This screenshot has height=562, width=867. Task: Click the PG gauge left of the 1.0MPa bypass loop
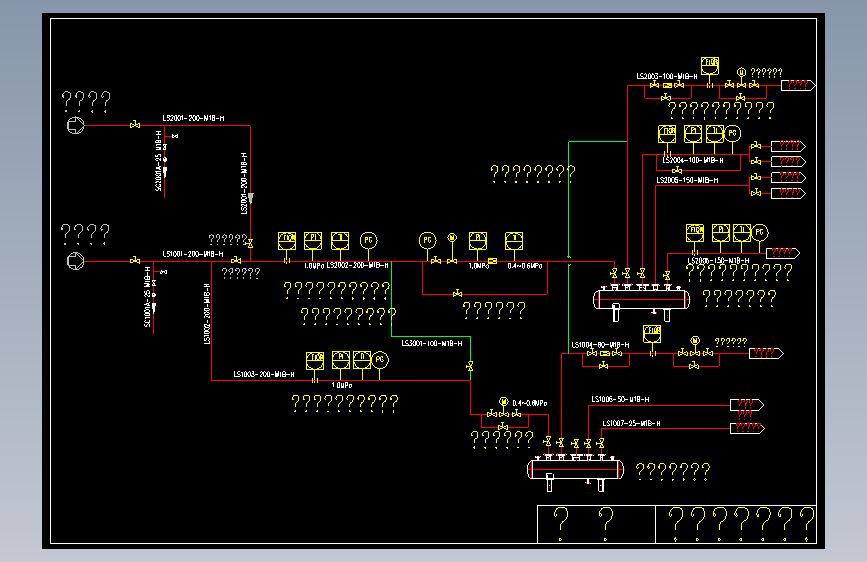427,241
